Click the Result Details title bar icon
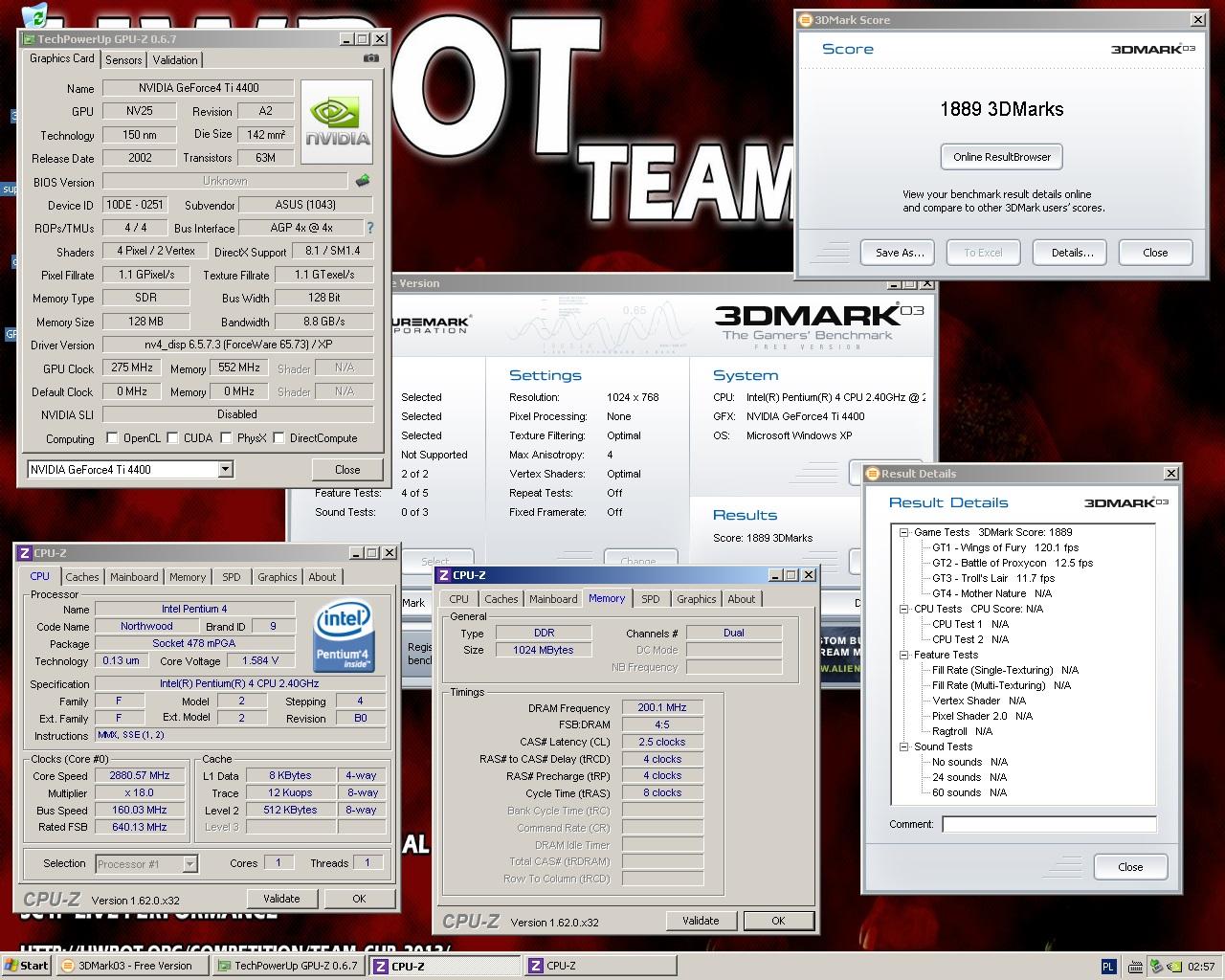The height and width of the screenshot is (980, 1225). tap(873, 473)
